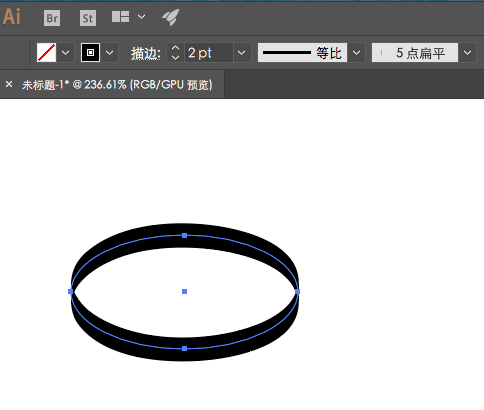Viewport: 484px width, 410px height.
Task: Open the 等比 width profile dropdown
Action: (x=356, y=53)
